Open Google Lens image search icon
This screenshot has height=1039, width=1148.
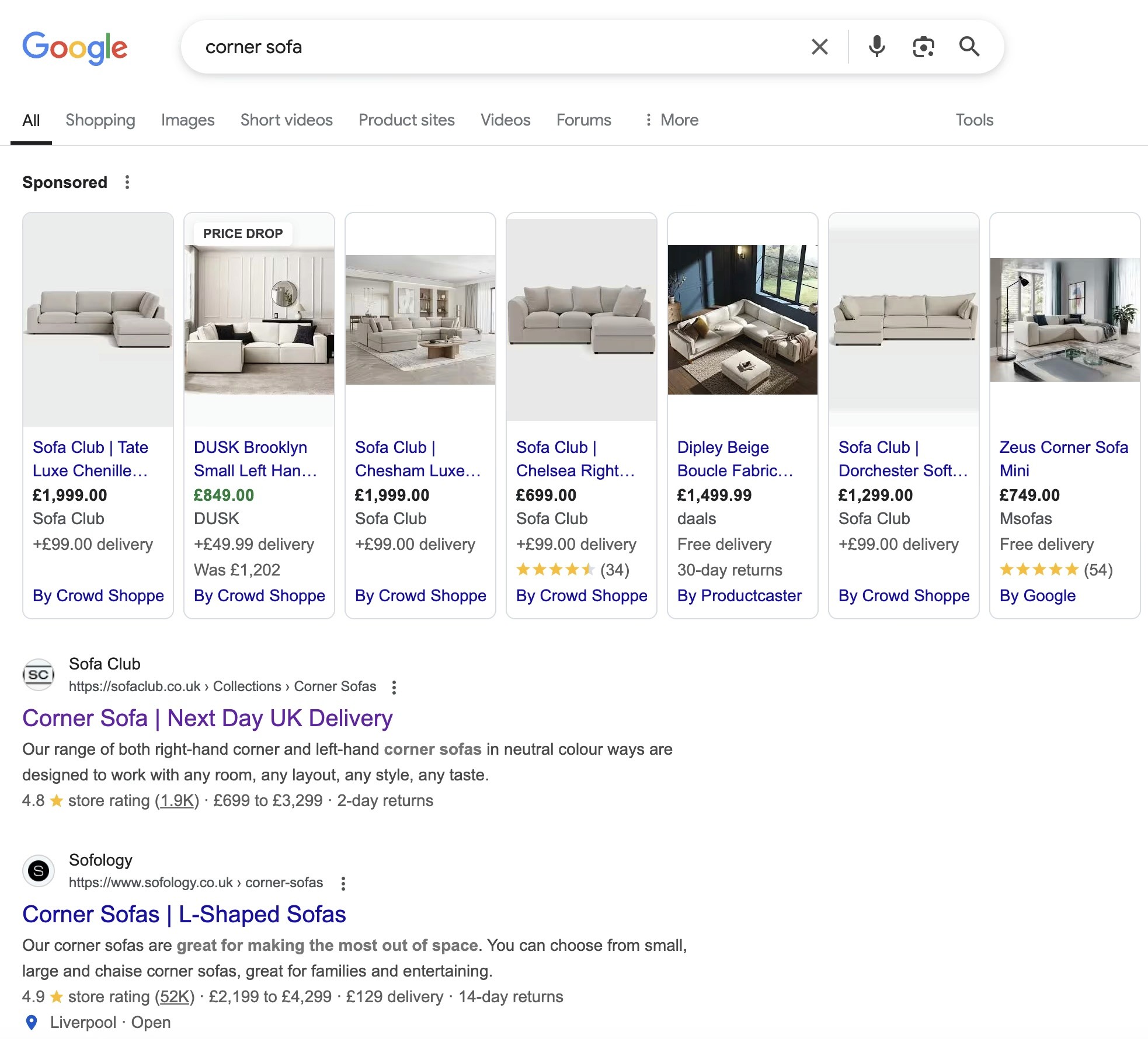pyautogui.click(x=923, y=47)
